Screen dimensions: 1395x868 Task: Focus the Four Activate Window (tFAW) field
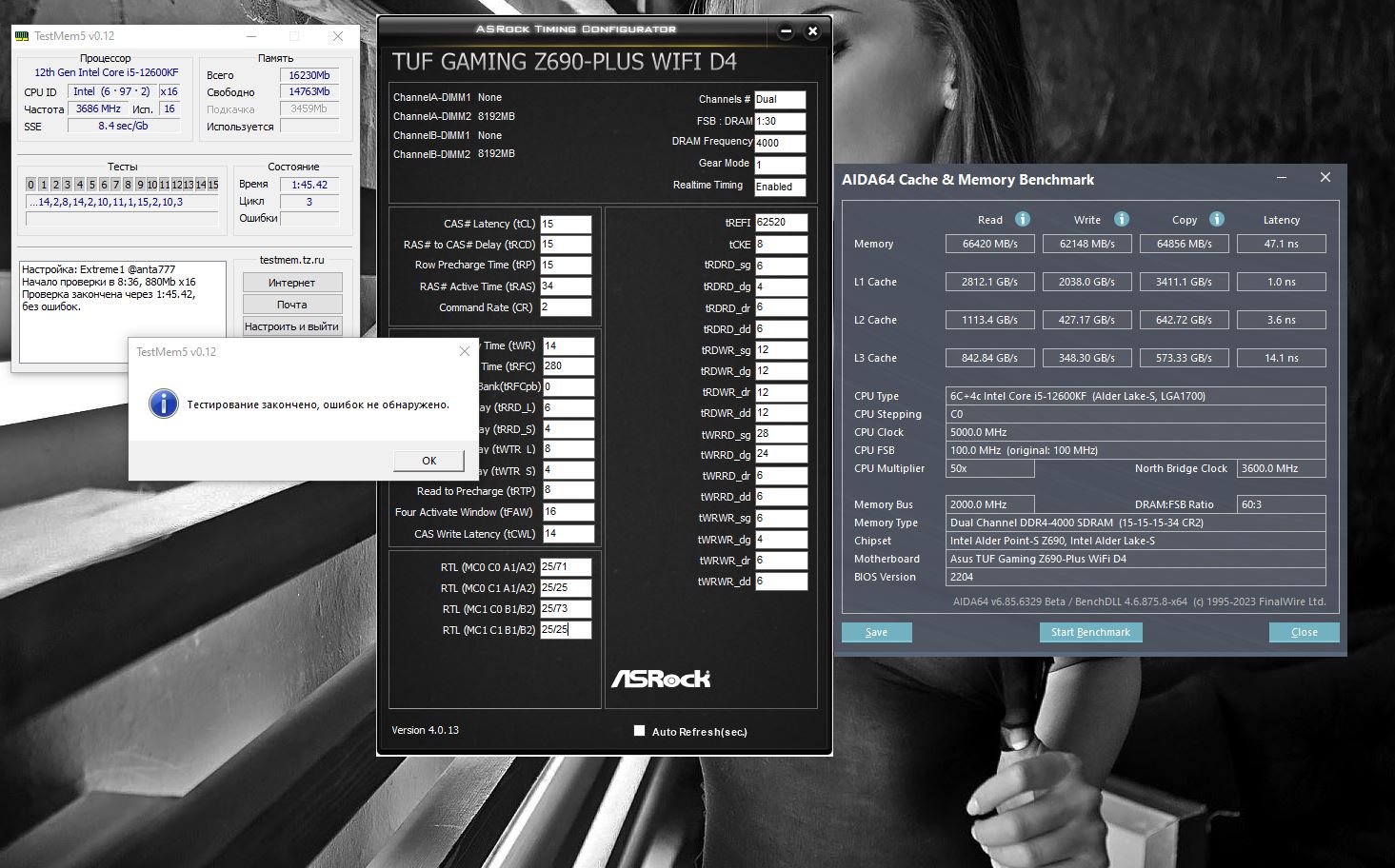(568, 512)
